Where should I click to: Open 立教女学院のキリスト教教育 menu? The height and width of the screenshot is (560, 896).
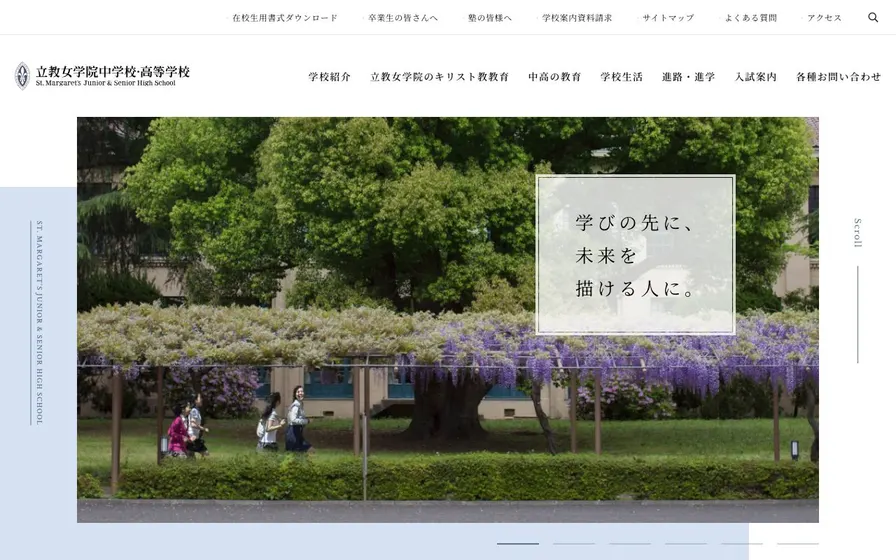click(x=439, y=77)
